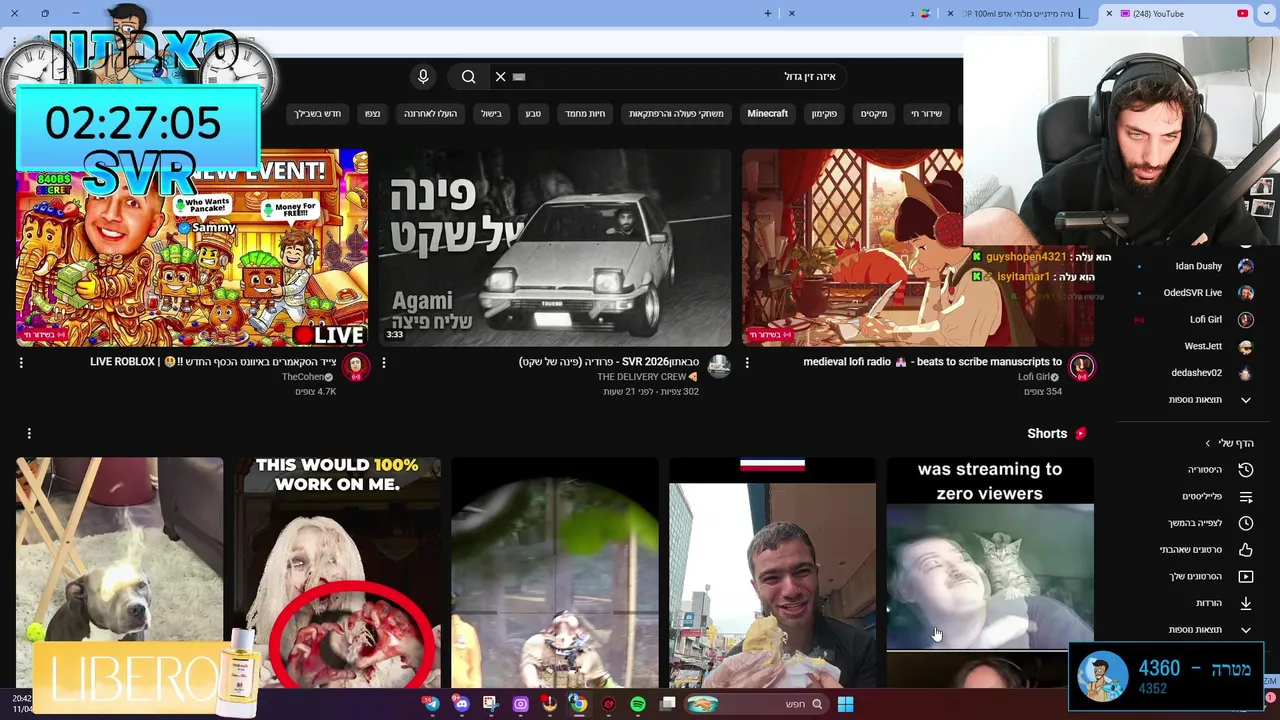Open options menu for LIVE ROBLOX video
1280x720 pixels.
point(21,363)
